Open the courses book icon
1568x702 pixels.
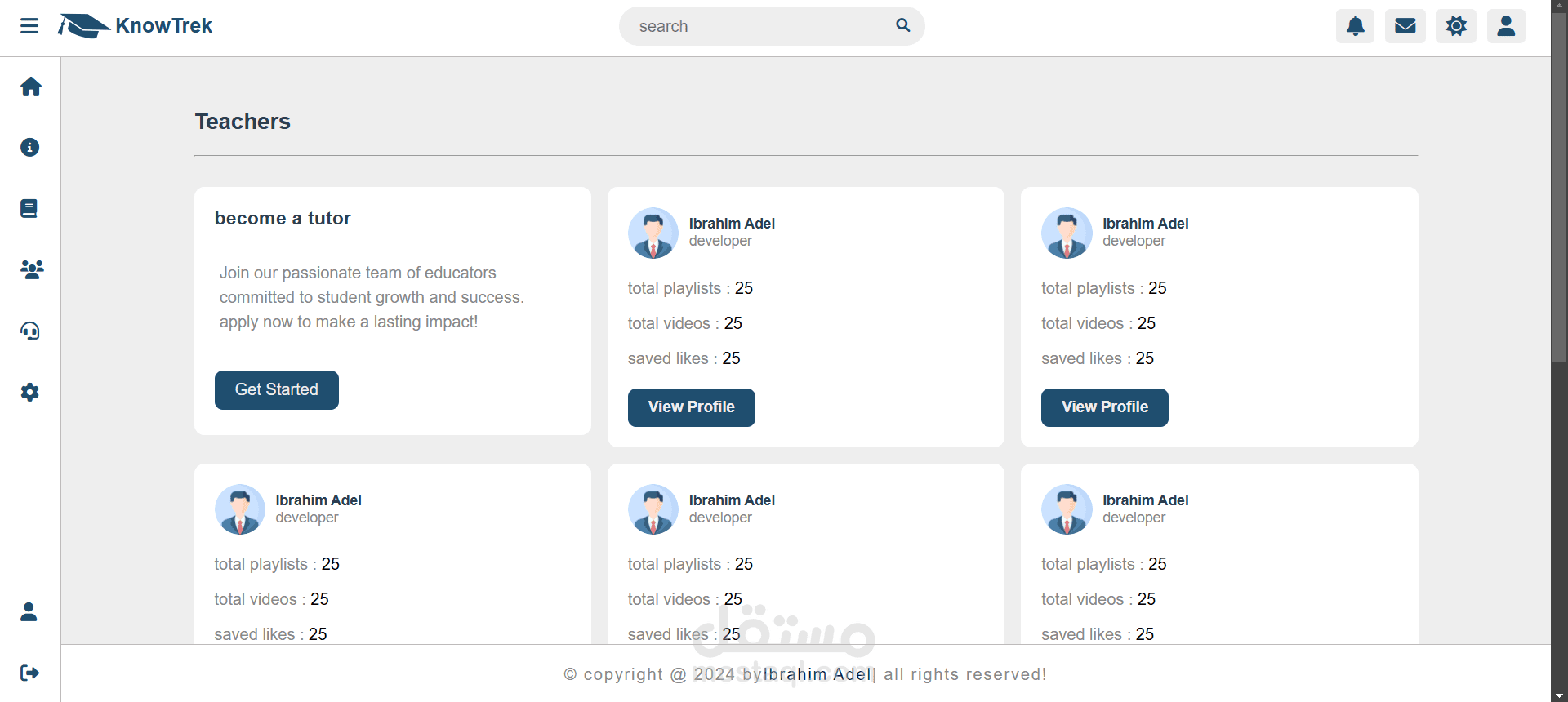point(29,209)
